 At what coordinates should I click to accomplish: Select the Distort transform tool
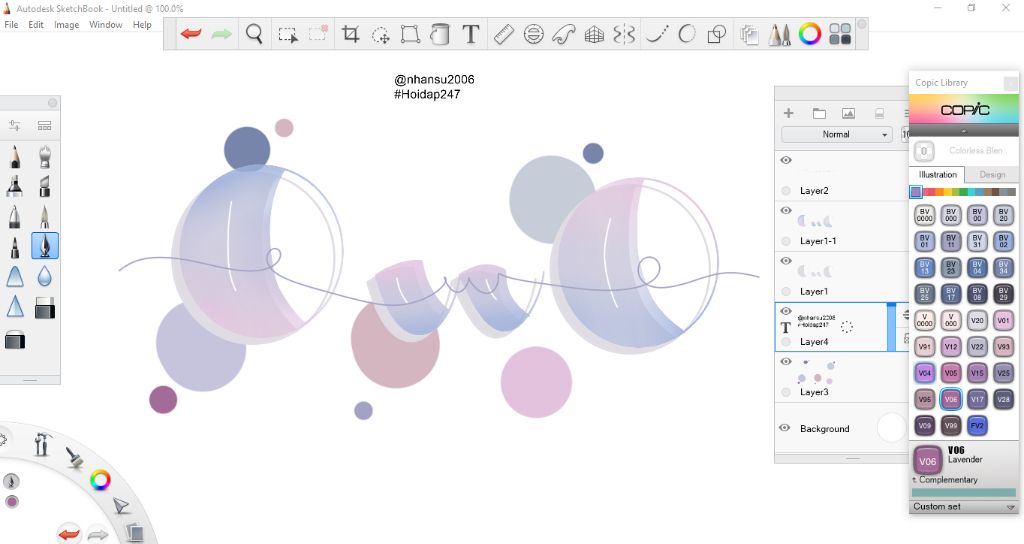410,34
